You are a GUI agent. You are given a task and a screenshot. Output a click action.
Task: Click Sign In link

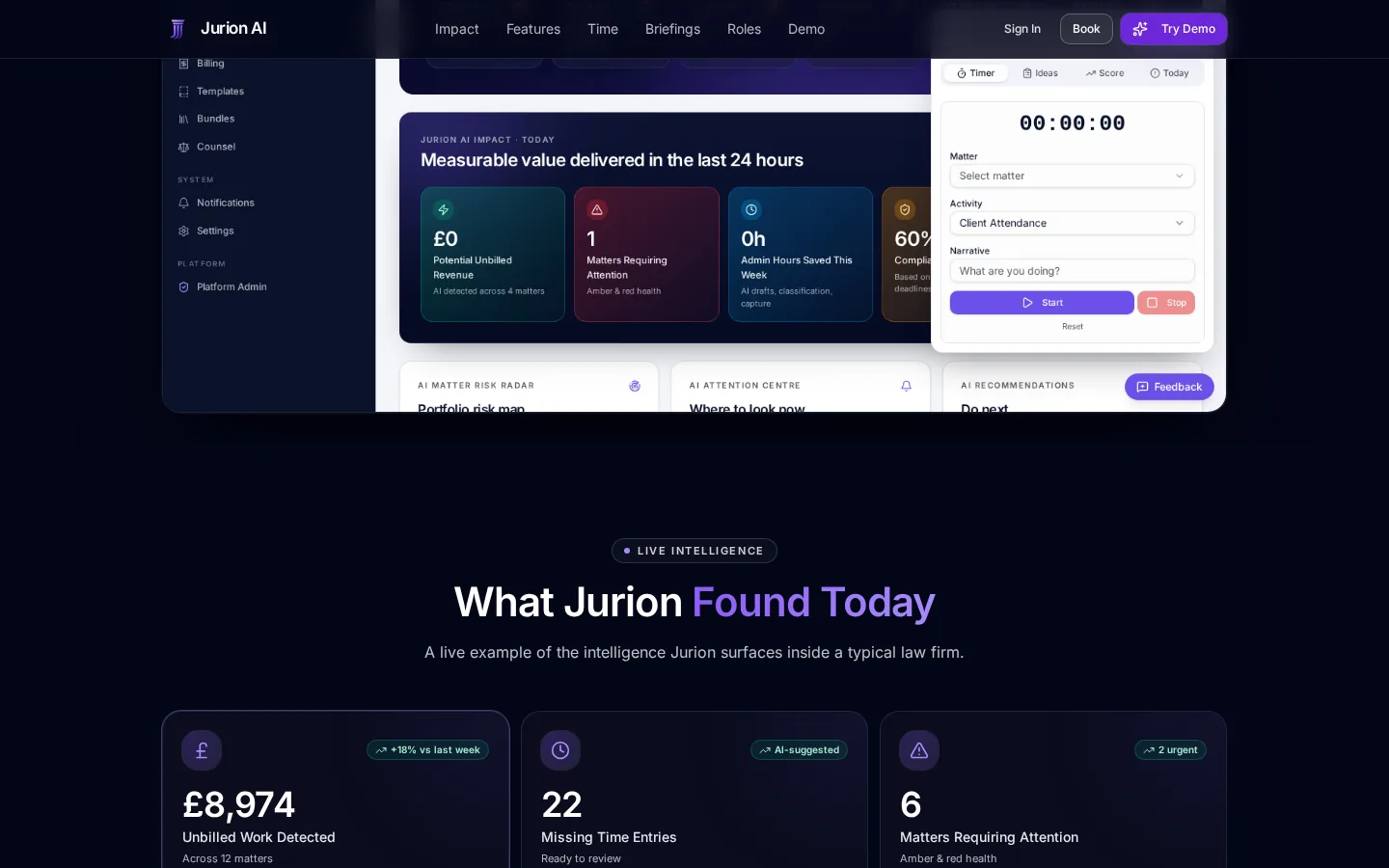(x=1022, y=29)
